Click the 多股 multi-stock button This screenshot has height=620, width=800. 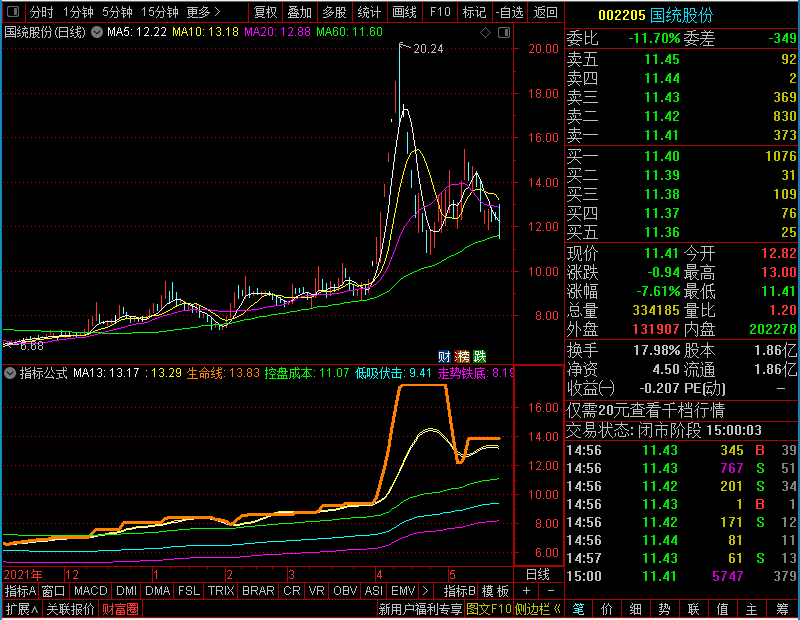[334, 12]
